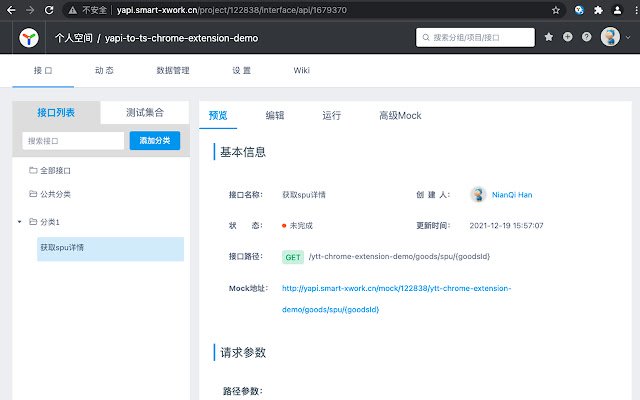640x400 pixels.
Task: Click the 搜索接口 search field
Action: [72, 141]
